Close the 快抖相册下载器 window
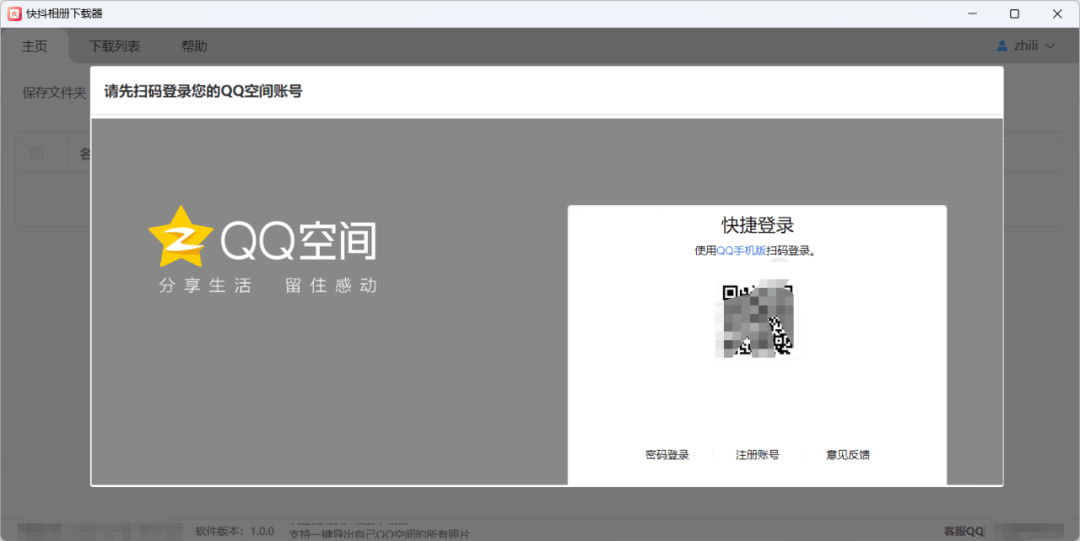This screenshot has height=541, width=1080. 1057,14
